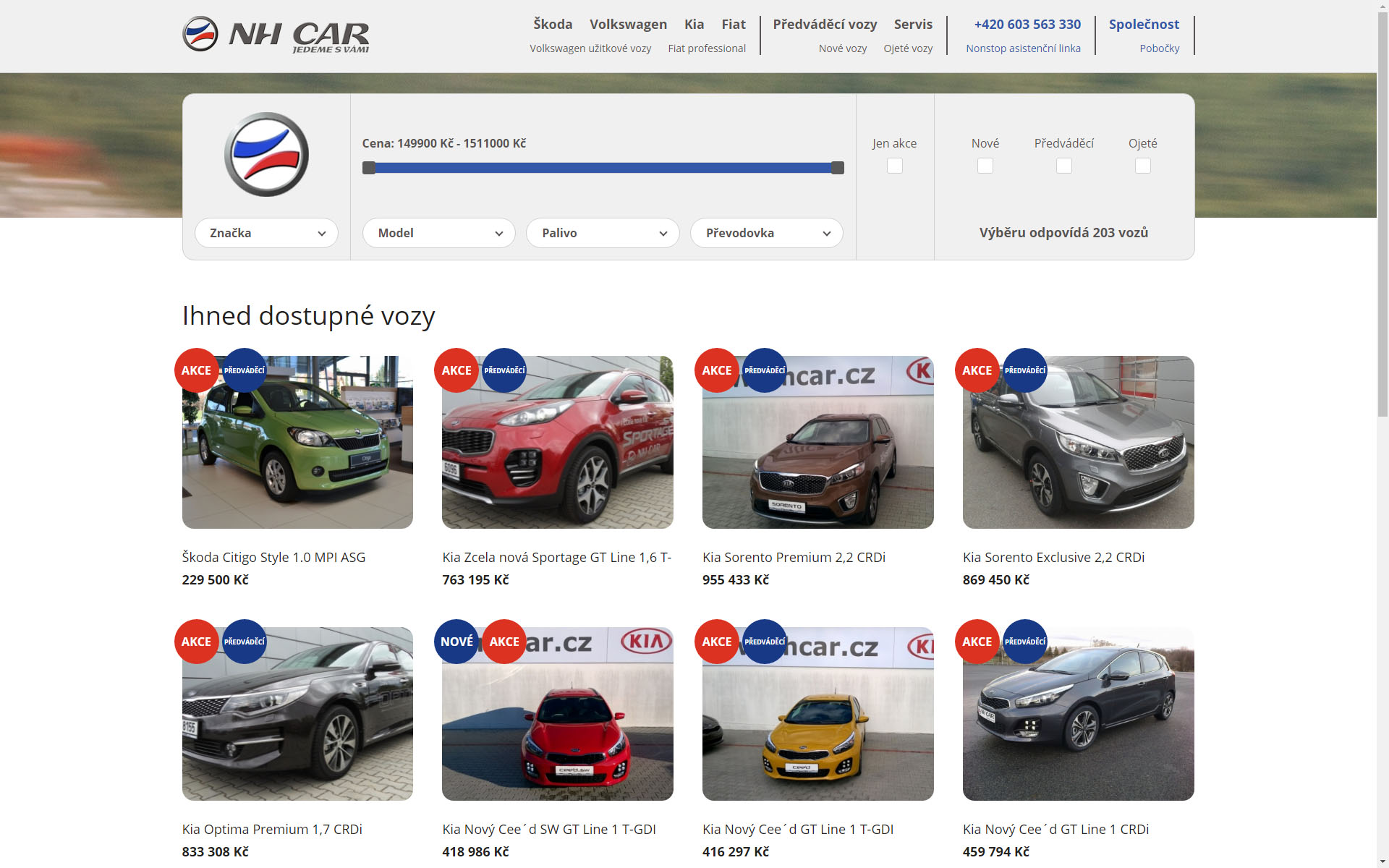Select Volkswagen in top navigation
This screenshot has width=1389, height=868.
(x=628, y=24)
